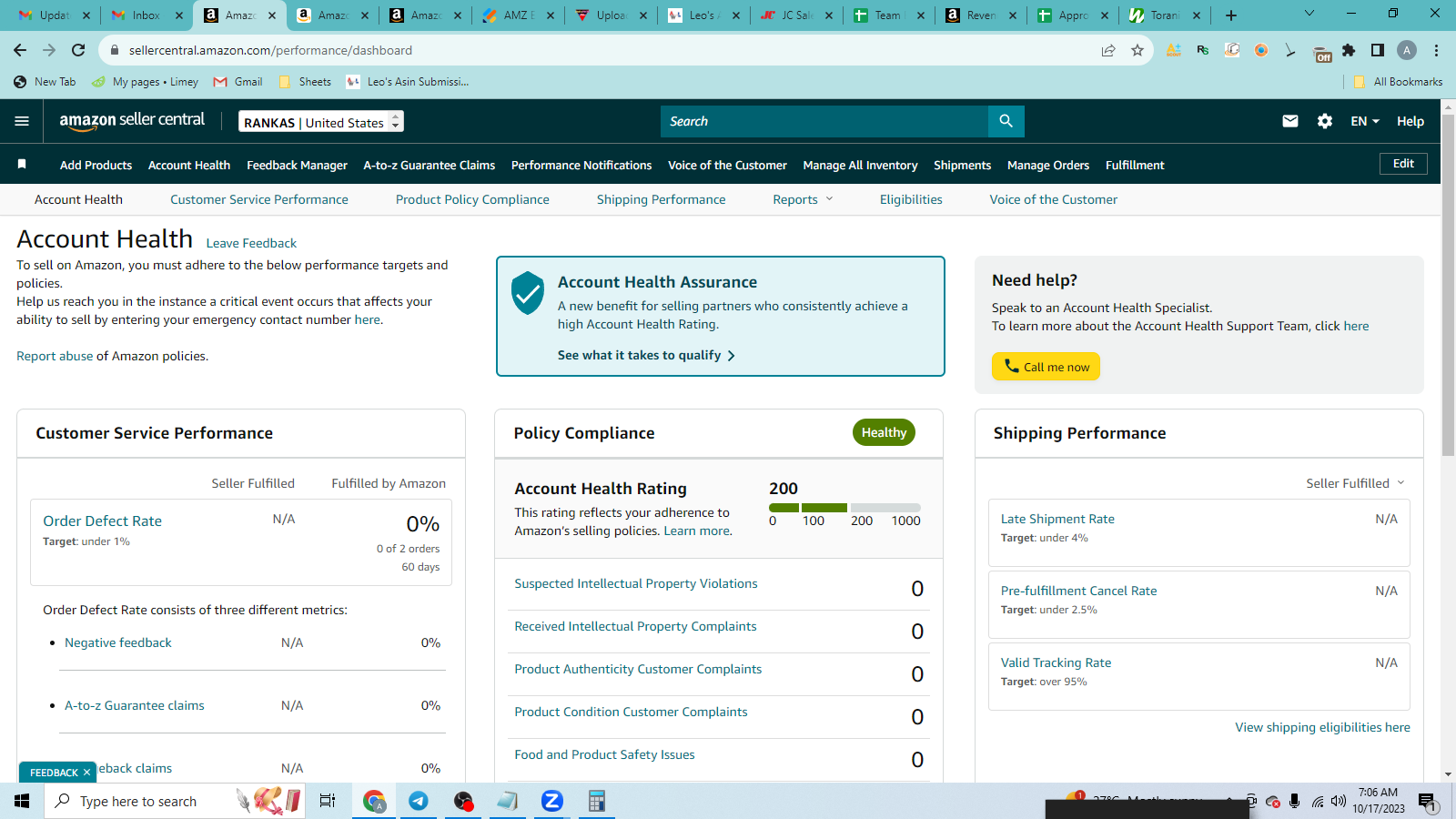Viewport: 1456px width, 819px height.
Task: Open the Report abuse link
Action: pyautogui.click(x=55, y=356)
